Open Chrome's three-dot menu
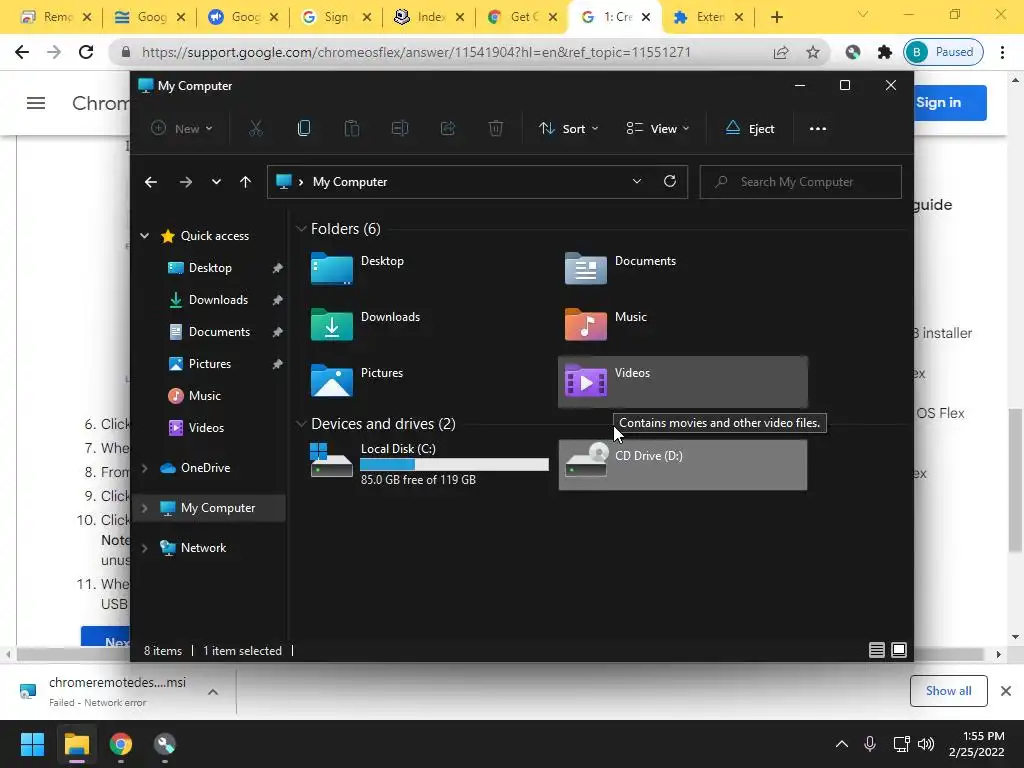 pyautogui.click(x=1002, y=52)
